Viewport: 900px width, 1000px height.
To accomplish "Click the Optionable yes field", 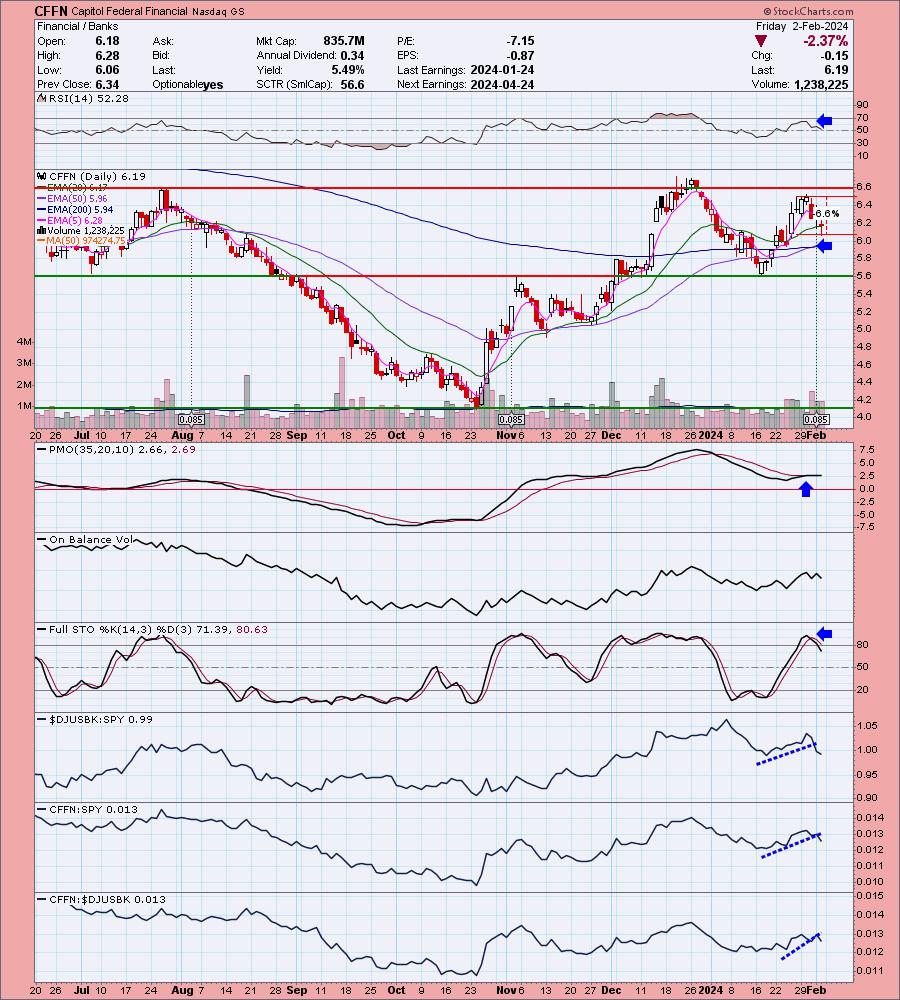I will point(188,84).
